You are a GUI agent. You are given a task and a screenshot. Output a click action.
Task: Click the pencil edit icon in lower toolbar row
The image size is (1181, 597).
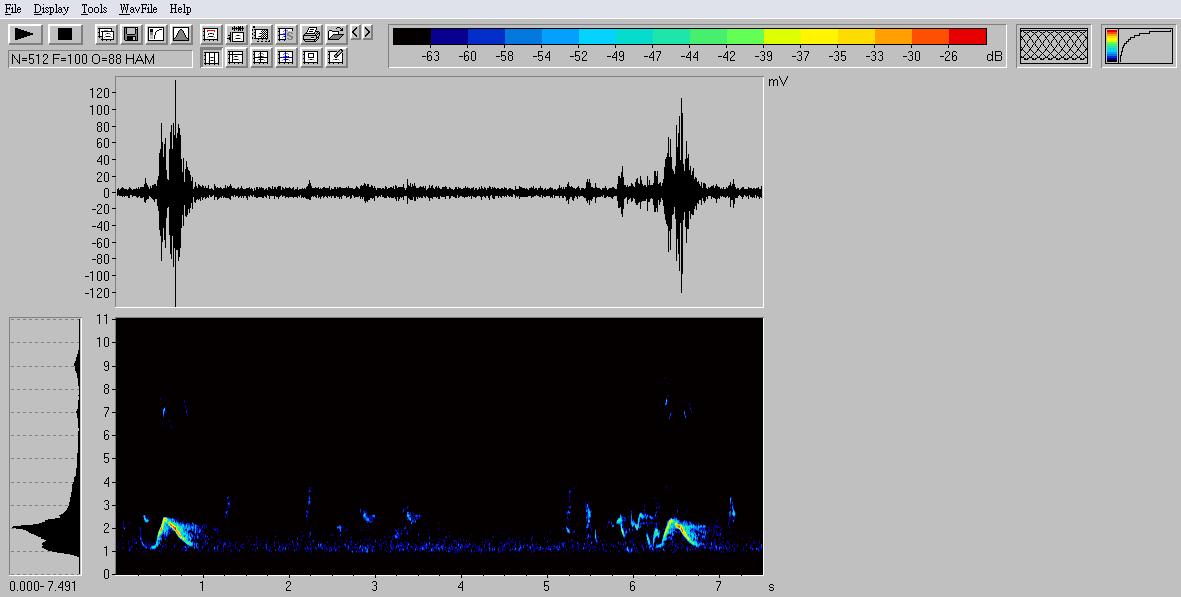click(x=336, y=58)
